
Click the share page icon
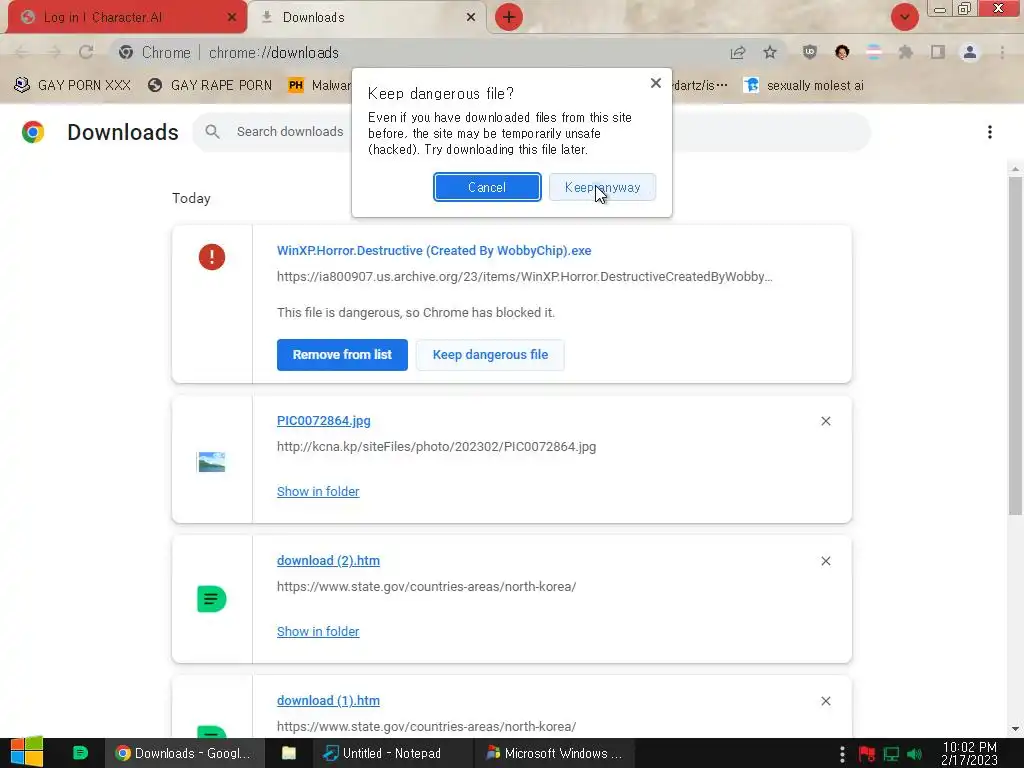[738, 52]
